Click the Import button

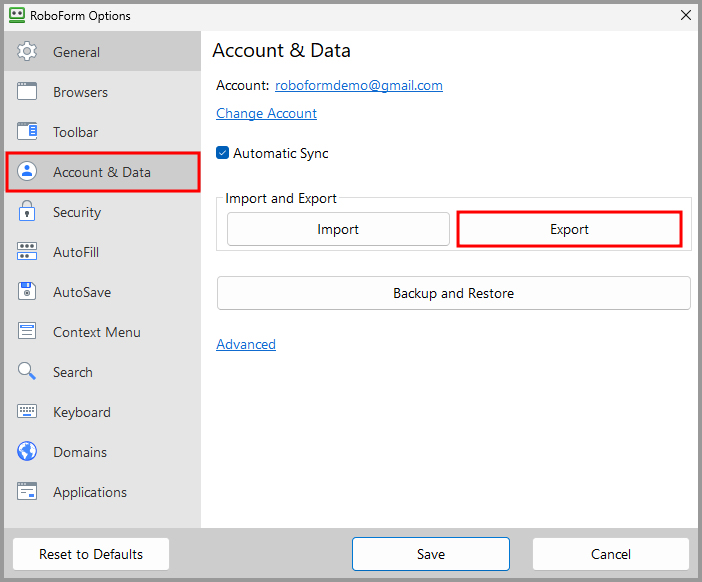pos(338,229)
